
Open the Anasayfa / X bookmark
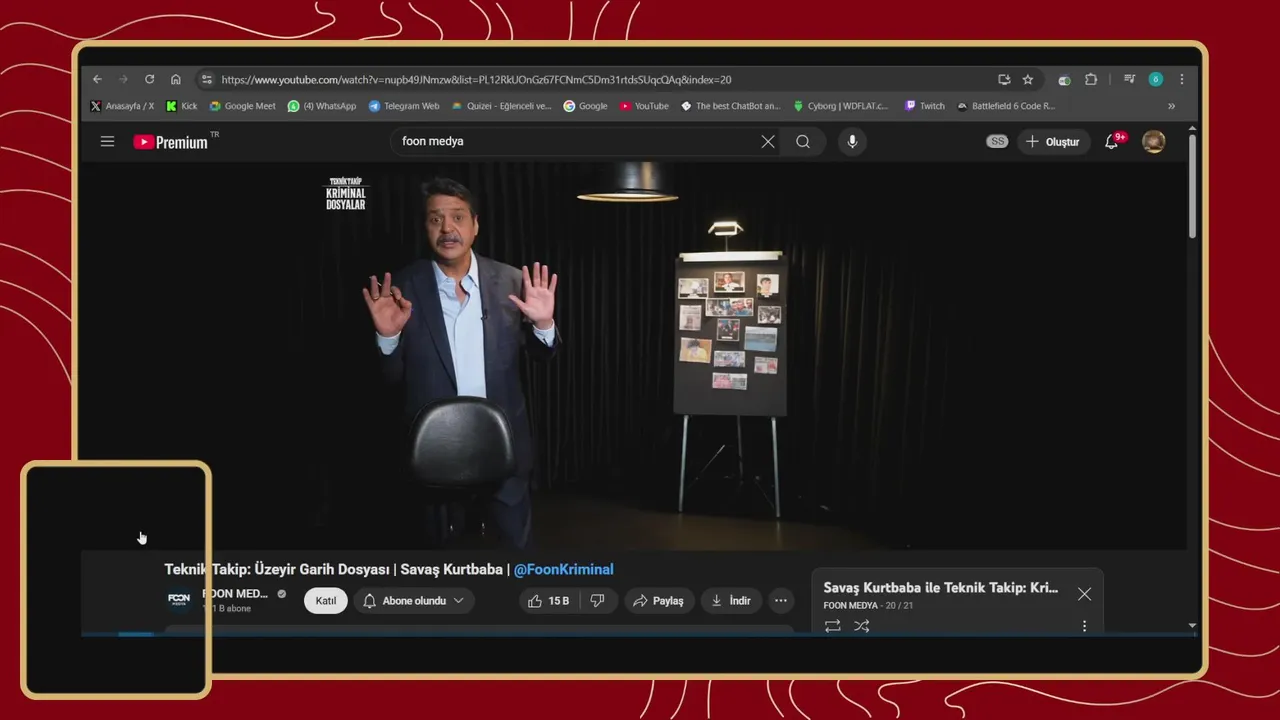[x=122, y=106]
